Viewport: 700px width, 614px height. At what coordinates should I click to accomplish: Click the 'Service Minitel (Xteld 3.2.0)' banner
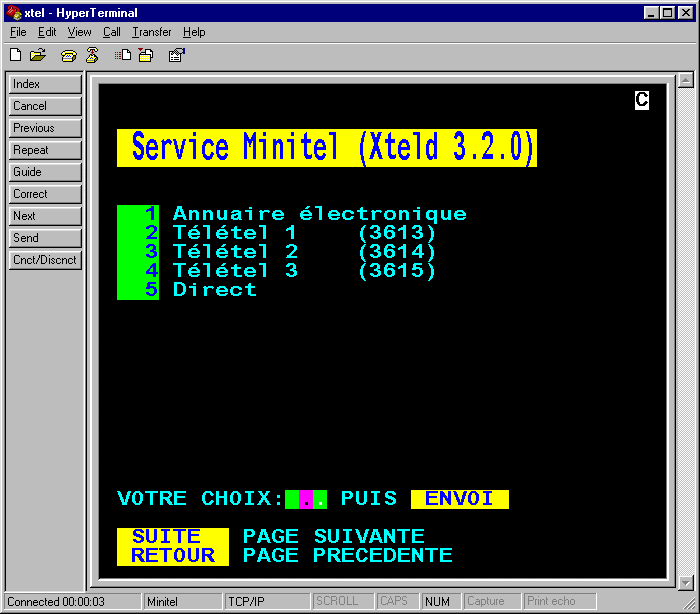(x=327, y=148)
